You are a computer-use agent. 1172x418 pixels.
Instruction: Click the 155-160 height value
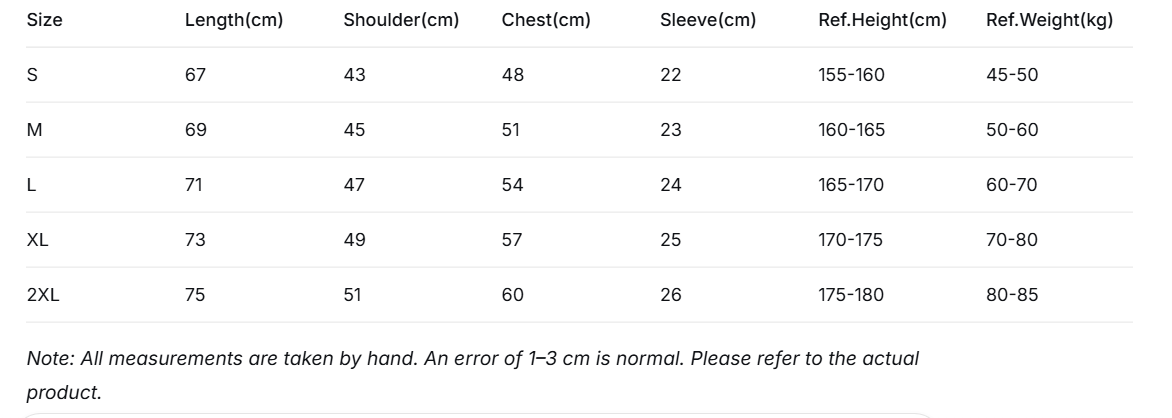click(x=851, y=75)
